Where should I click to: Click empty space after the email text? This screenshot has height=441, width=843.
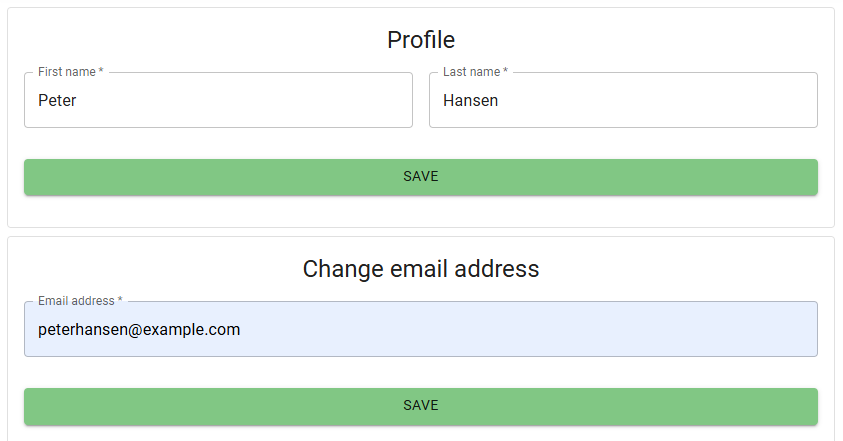[x=530, y=329]
